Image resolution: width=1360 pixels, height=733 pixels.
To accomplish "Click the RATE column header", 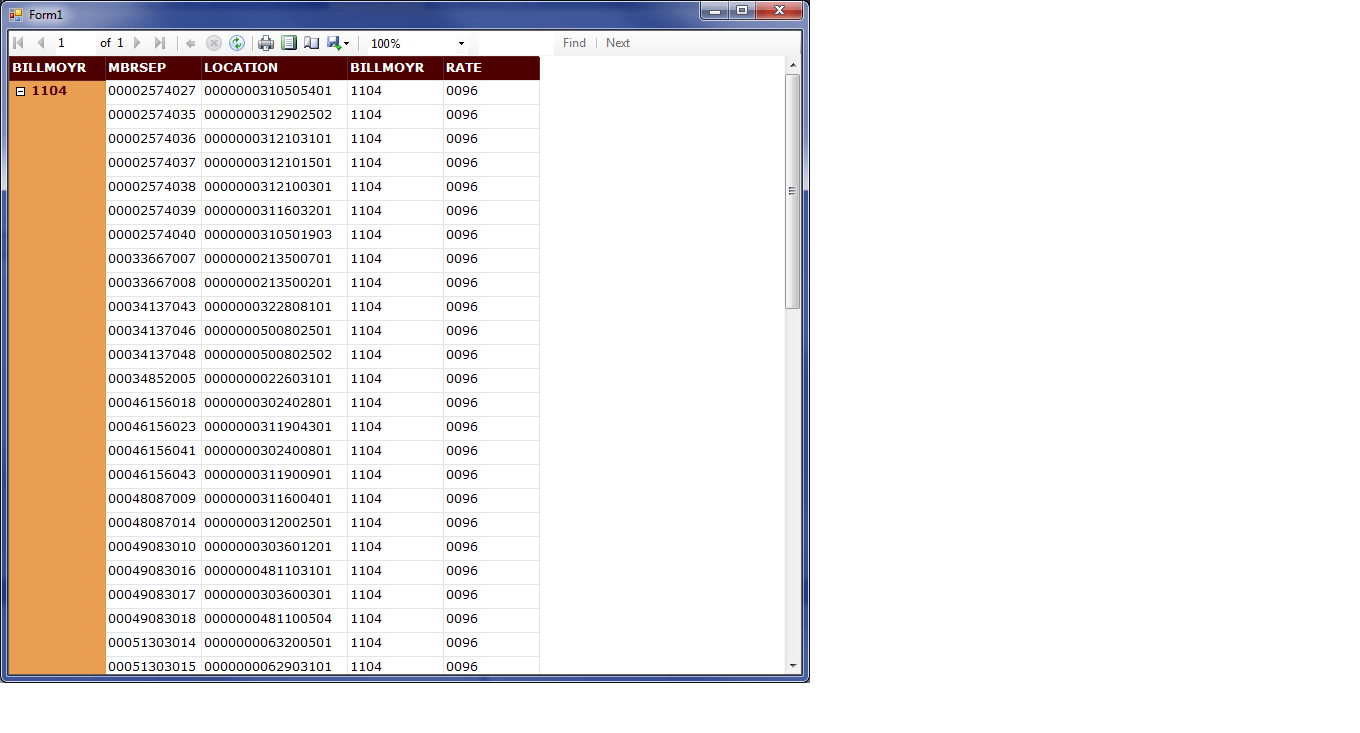I will pyautogui.click(x=491, y=68).
